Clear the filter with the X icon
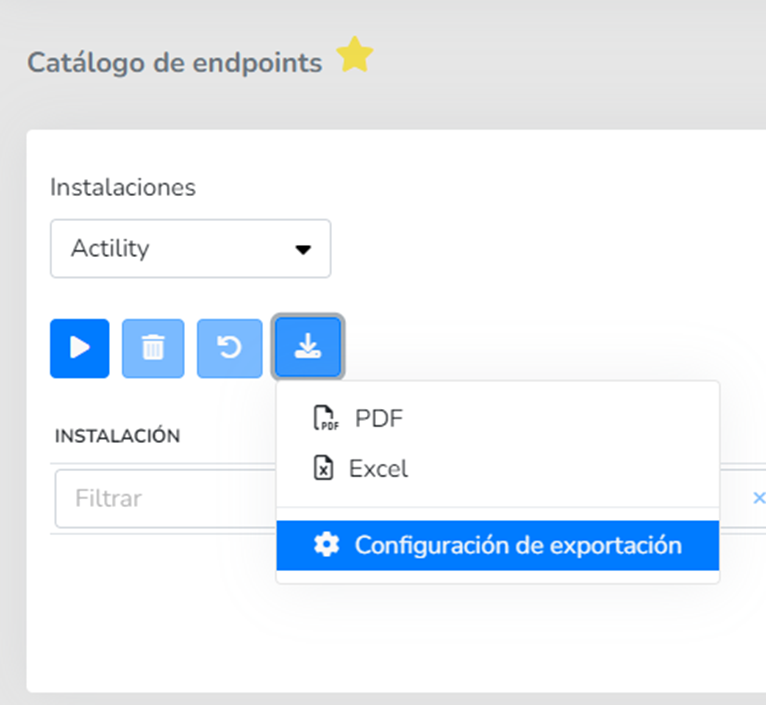The width and height of the screenshot is (766, 705). click(758, 498)
